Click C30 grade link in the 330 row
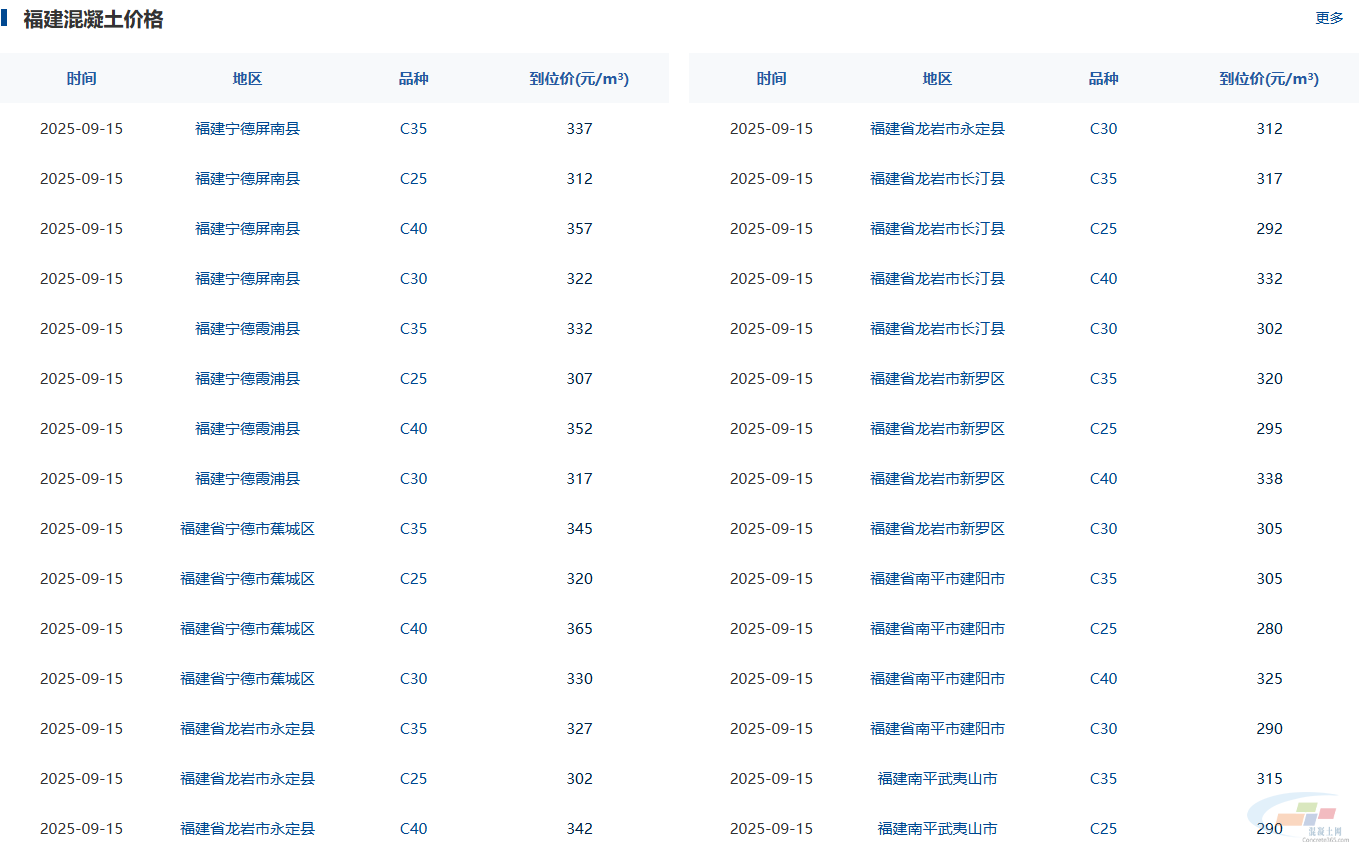The image size is (1359, 853). 413,679
